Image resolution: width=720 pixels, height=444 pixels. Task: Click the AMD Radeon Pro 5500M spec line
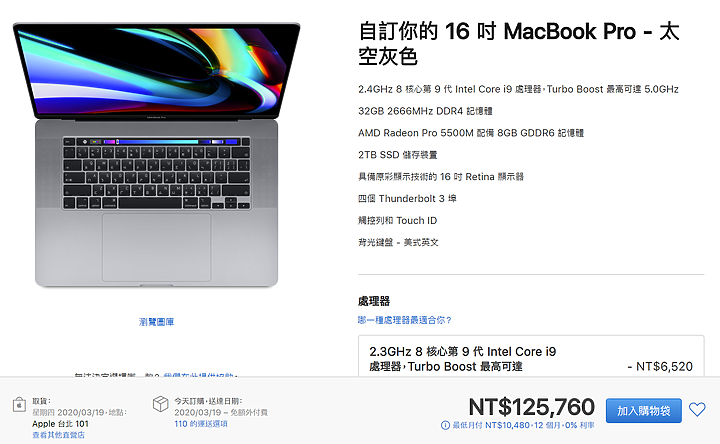(471, 133)
